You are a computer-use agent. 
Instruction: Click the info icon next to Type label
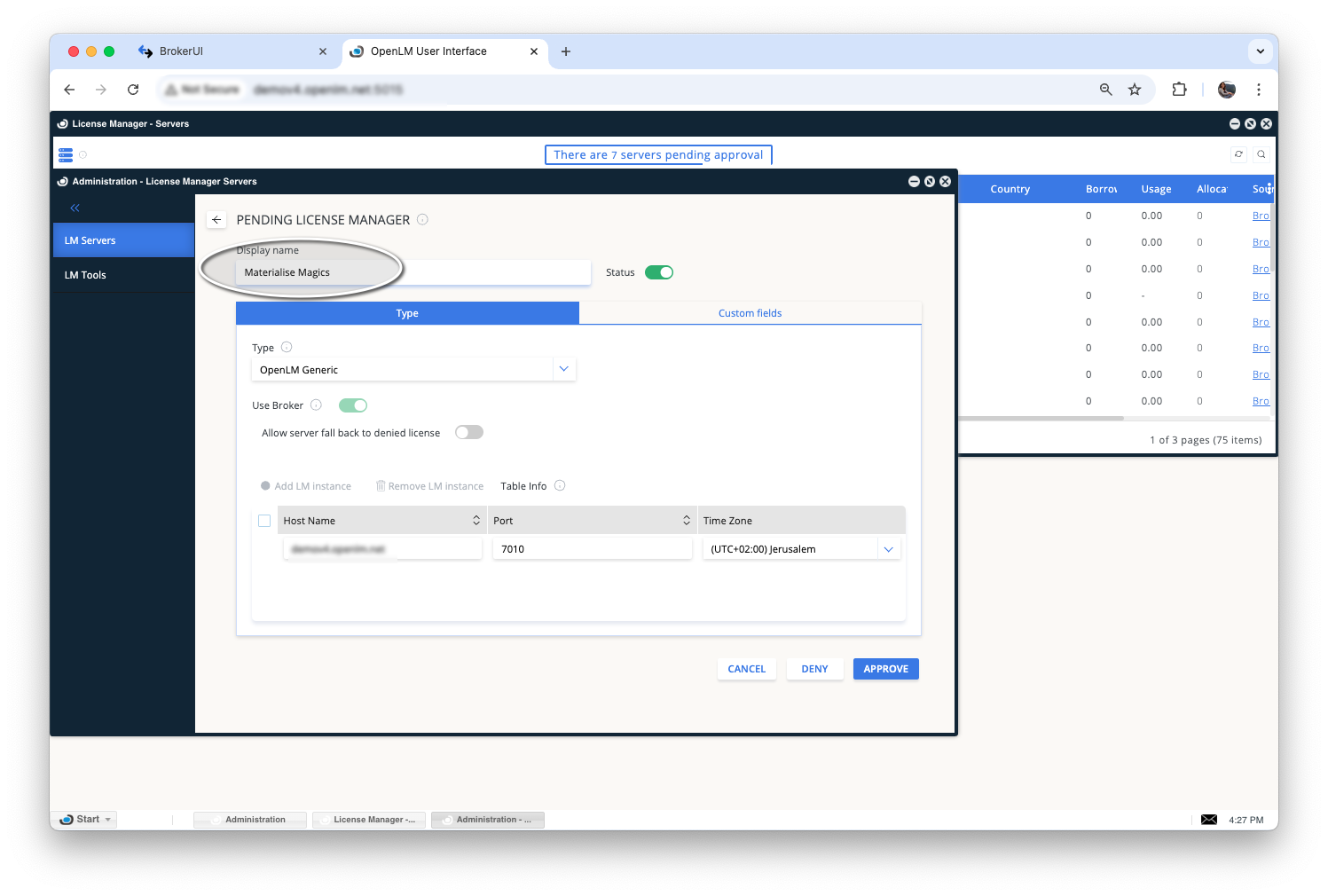[287, 348]
